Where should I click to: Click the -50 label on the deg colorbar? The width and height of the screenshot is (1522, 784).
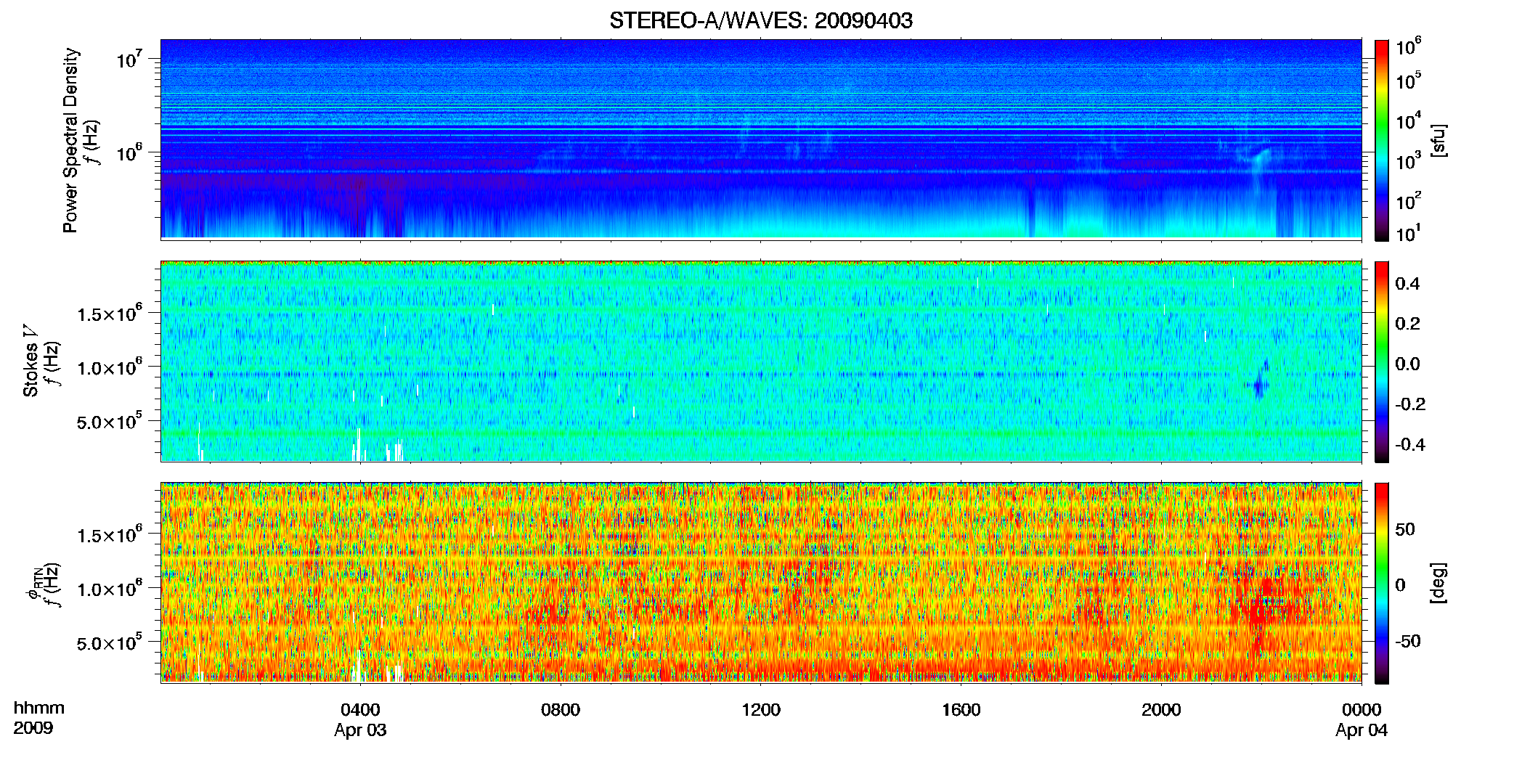pos(1407,641)
